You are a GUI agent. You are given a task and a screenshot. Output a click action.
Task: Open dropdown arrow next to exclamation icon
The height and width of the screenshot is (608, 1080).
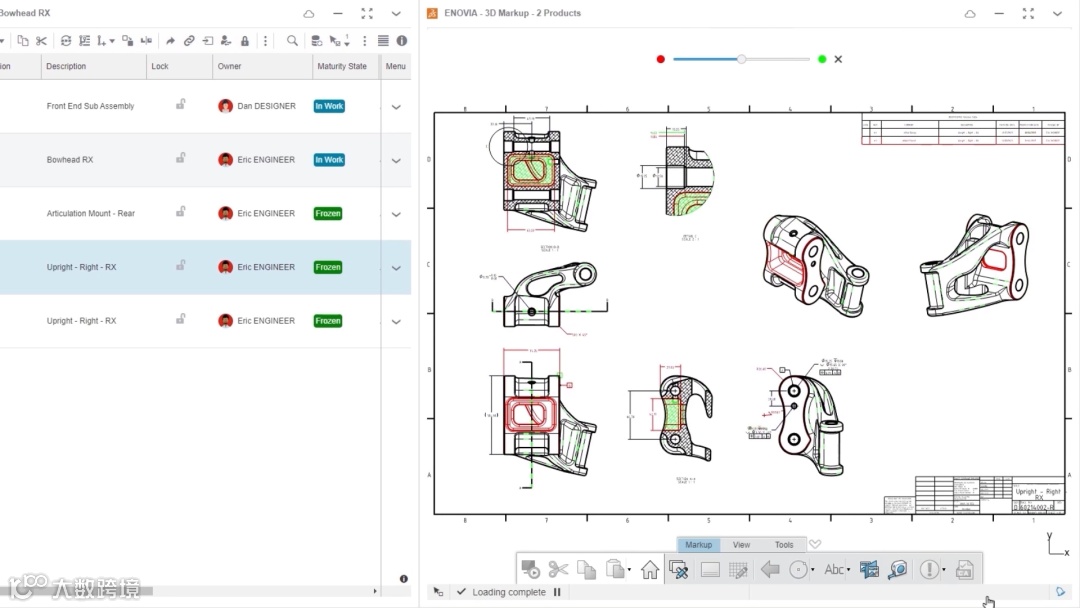tap(944, 570)
